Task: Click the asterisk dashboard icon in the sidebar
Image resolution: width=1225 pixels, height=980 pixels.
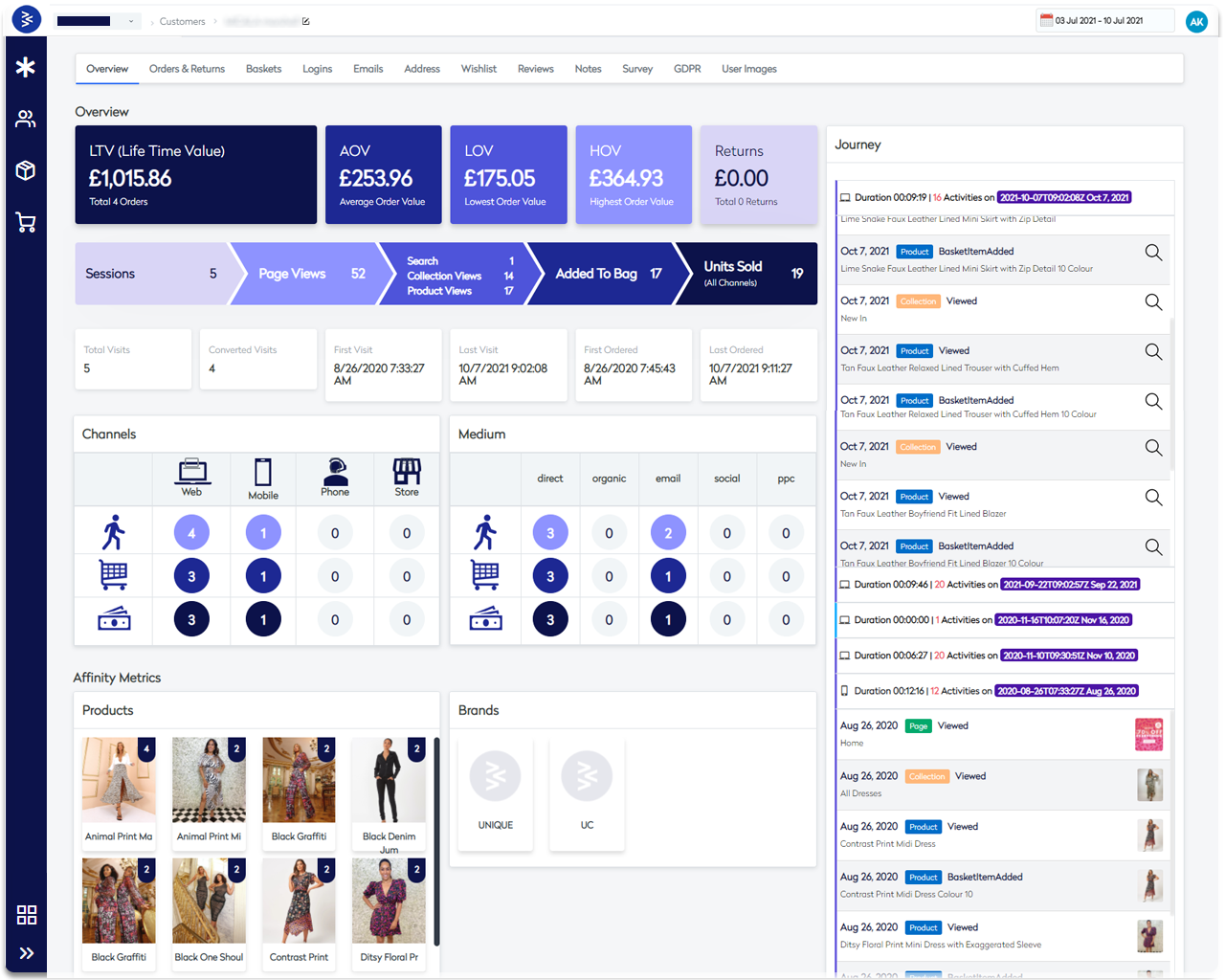Action: point(26,67)
